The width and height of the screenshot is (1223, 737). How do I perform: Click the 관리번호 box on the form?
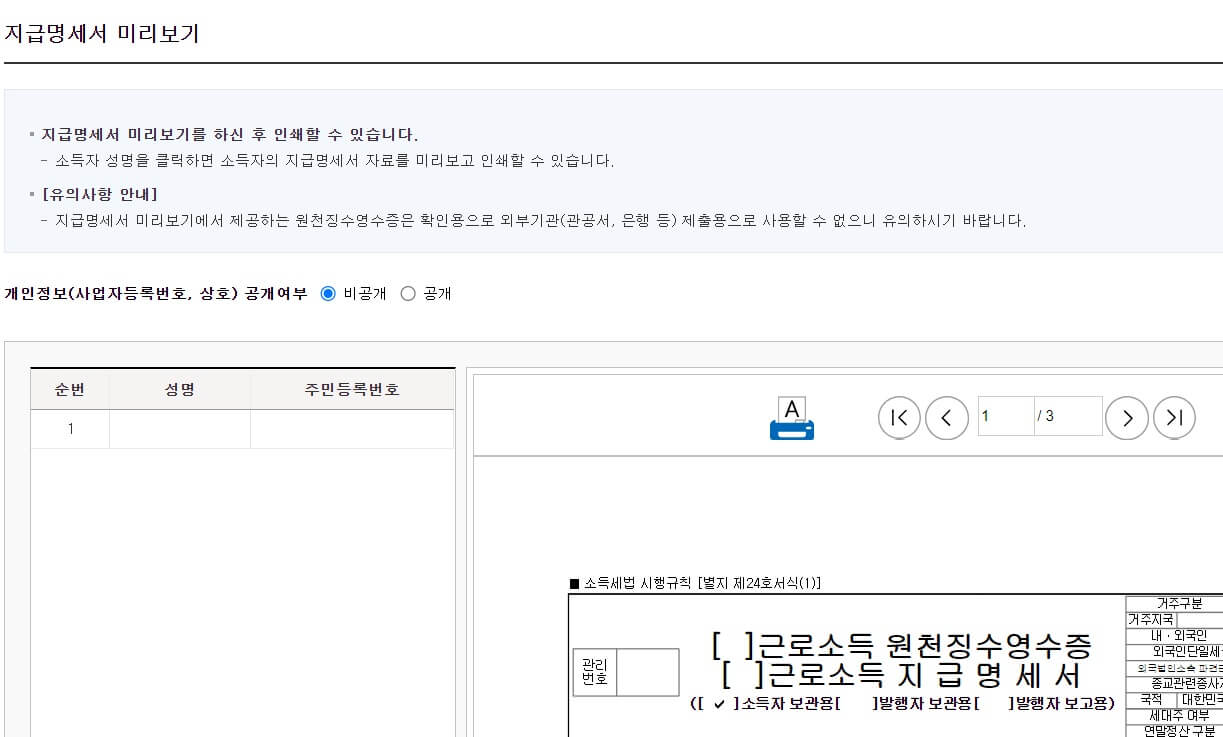[647, 669]
